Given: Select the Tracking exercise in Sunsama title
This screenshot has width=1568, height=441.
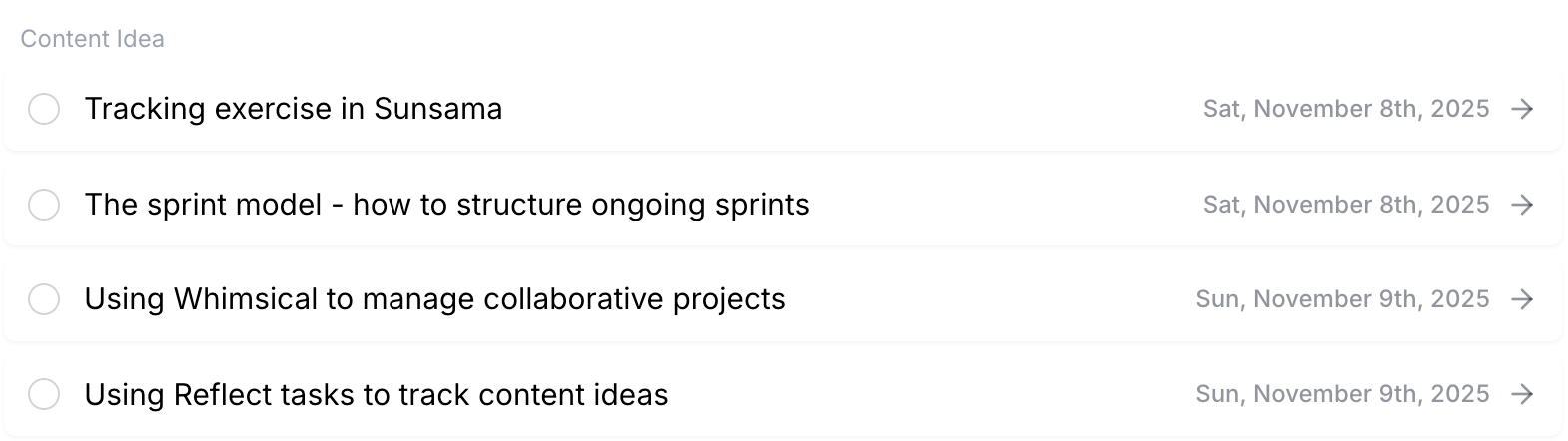Looking at the screenshot, I should [x=293, y=109].
